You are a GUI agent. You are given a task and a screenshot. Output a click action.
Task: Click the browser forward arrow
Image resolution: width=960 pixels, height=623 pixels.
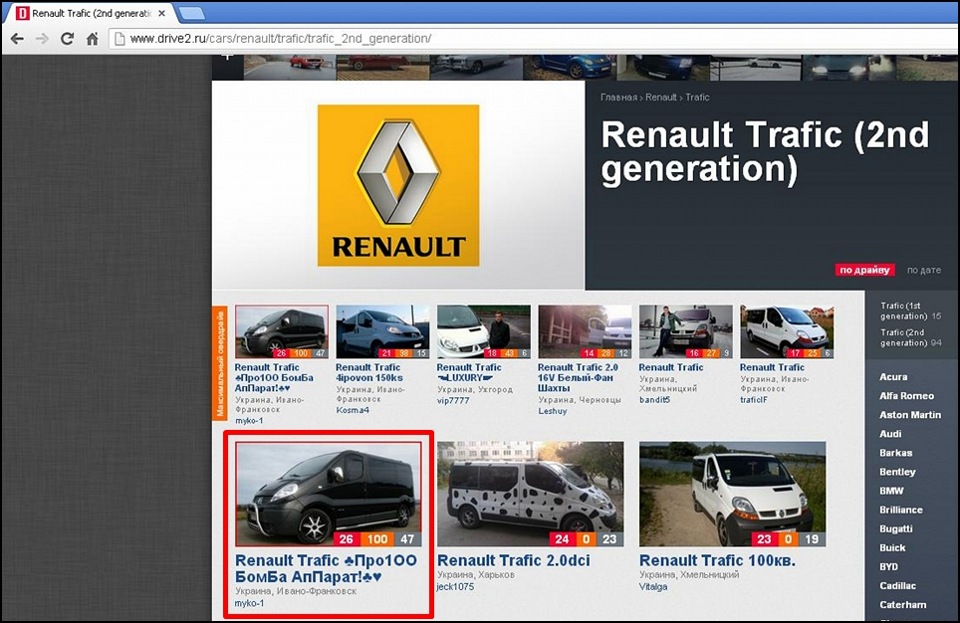coord(42,39)
